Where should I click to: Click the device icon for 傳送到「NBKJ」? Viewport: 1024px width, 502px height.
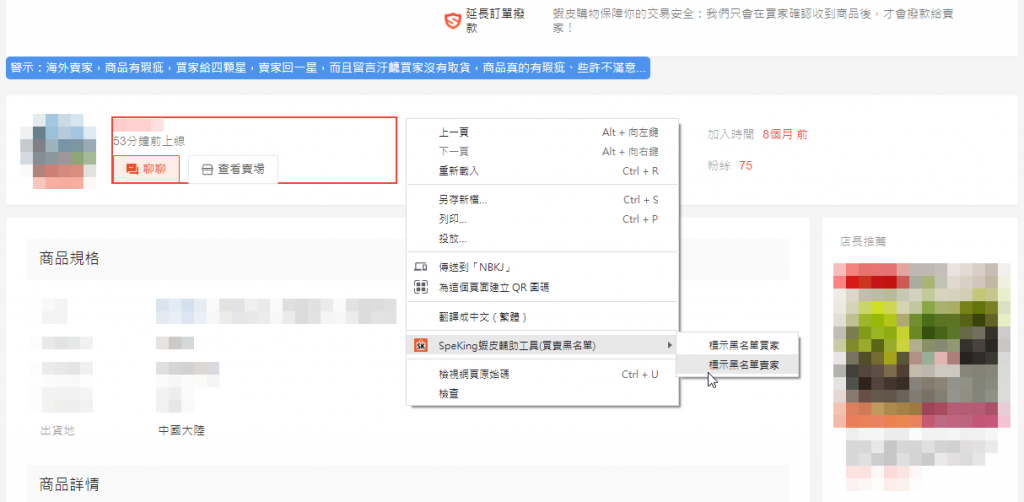pos(421,268)
